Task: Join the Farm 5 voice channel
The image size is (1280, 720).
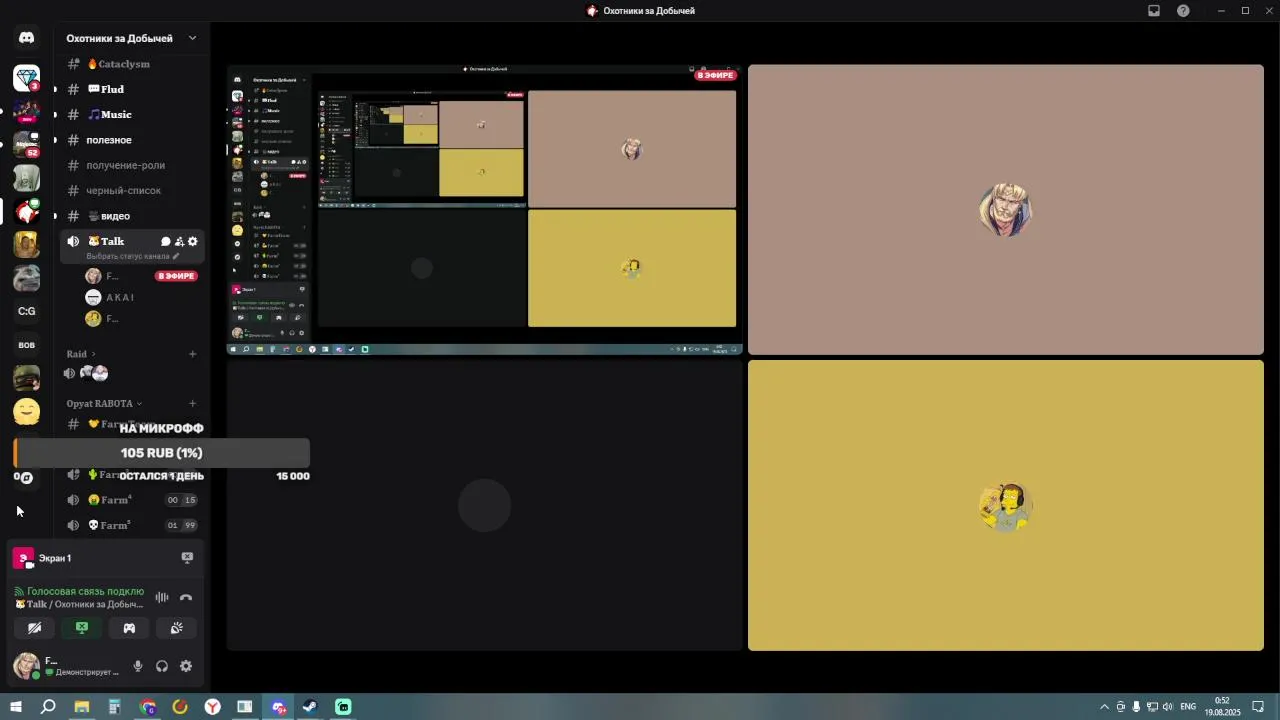Action: 132,525
